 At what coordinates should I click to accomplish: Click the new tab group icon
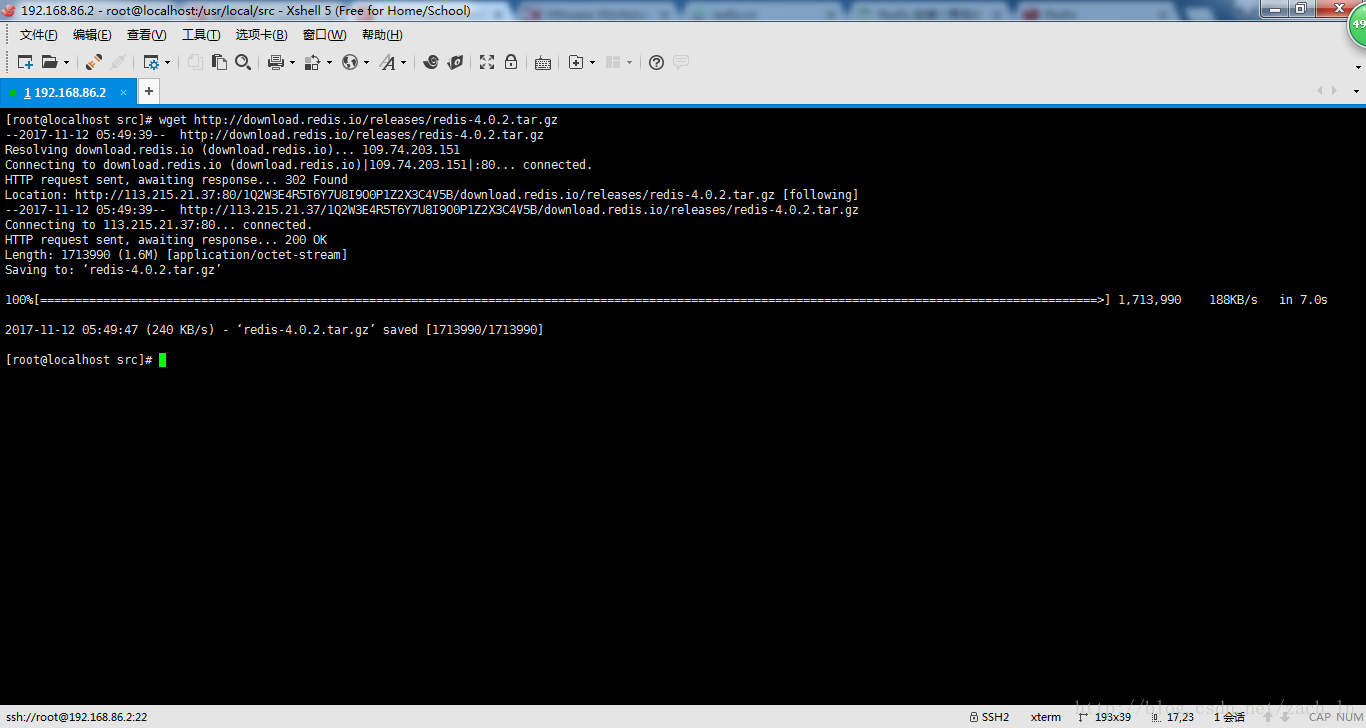coord(576,62)
